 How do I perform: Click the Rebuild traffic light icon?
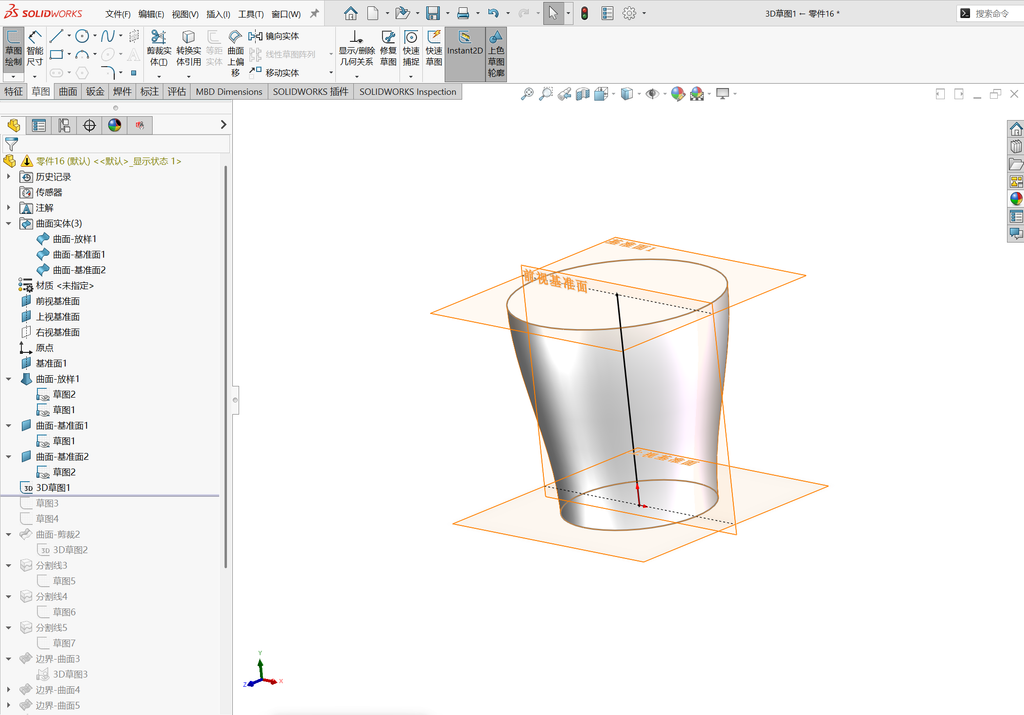[584, 13]
